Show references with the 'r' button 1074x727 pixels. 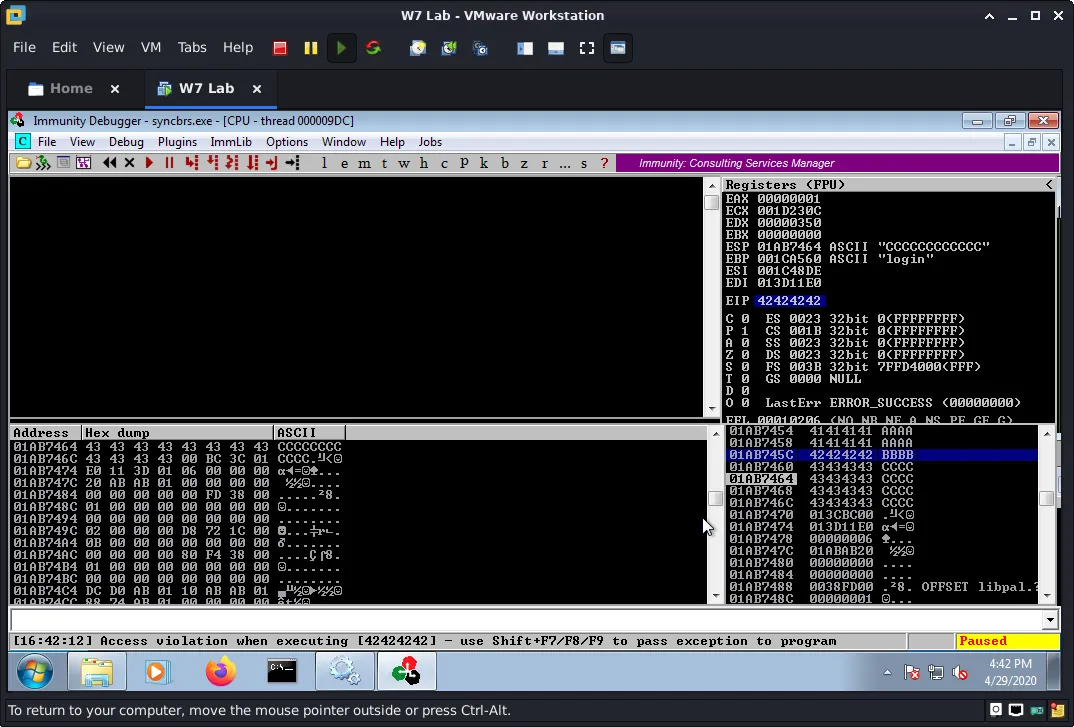[x=545, y=163]
